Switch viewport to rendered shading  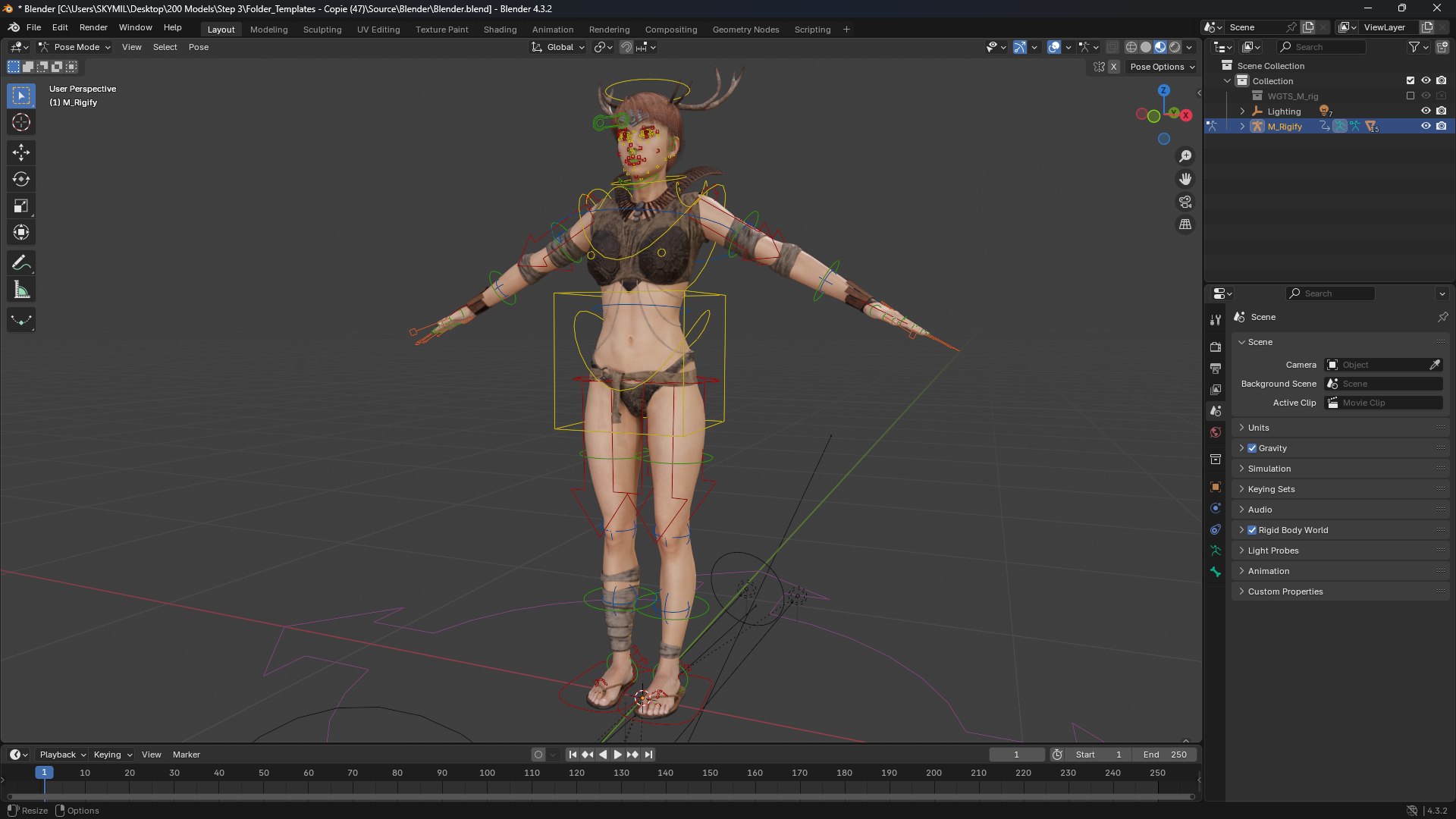1175,47
